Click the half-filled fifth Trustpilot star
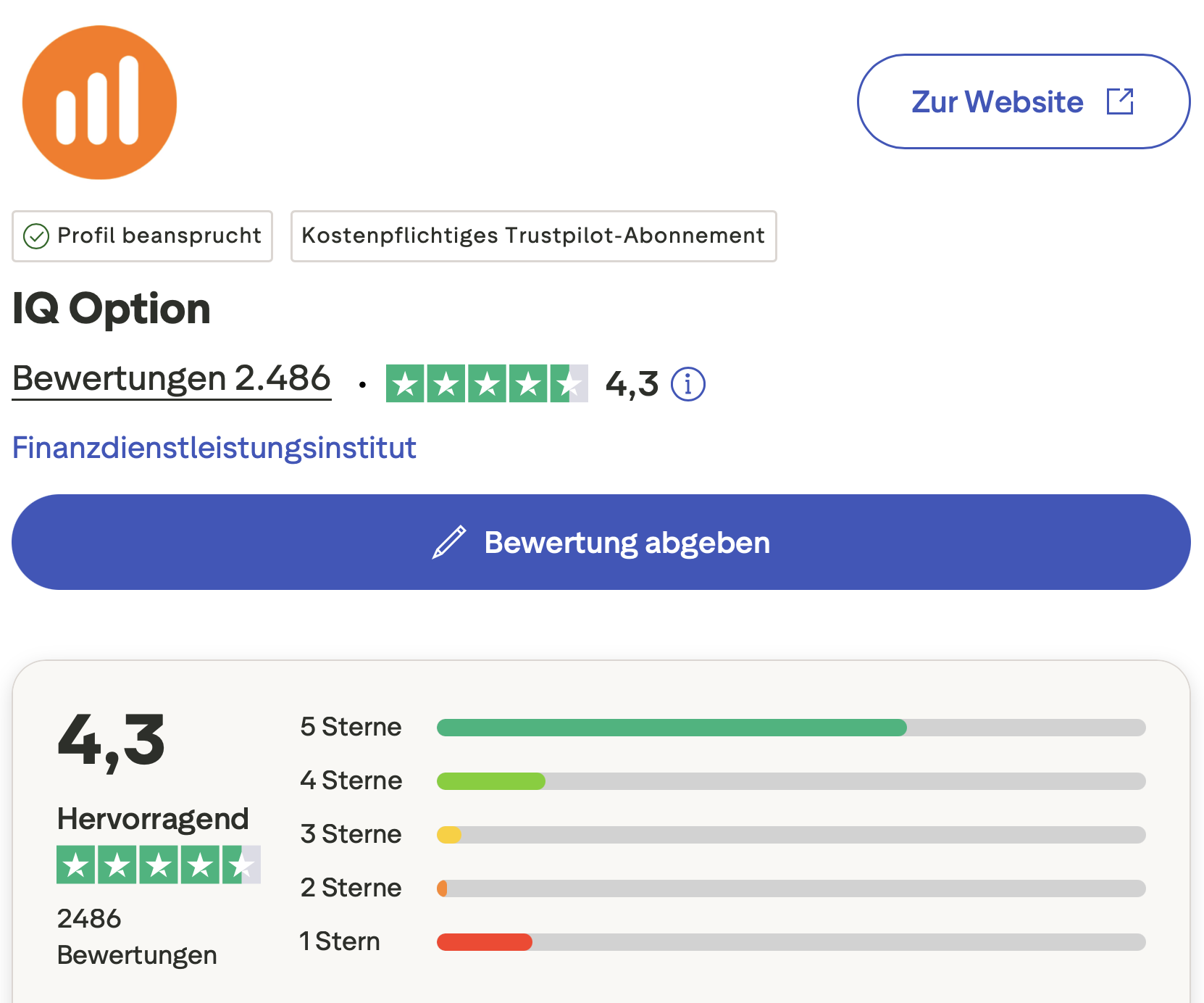1204x1003 pixels. pos(567,384)
